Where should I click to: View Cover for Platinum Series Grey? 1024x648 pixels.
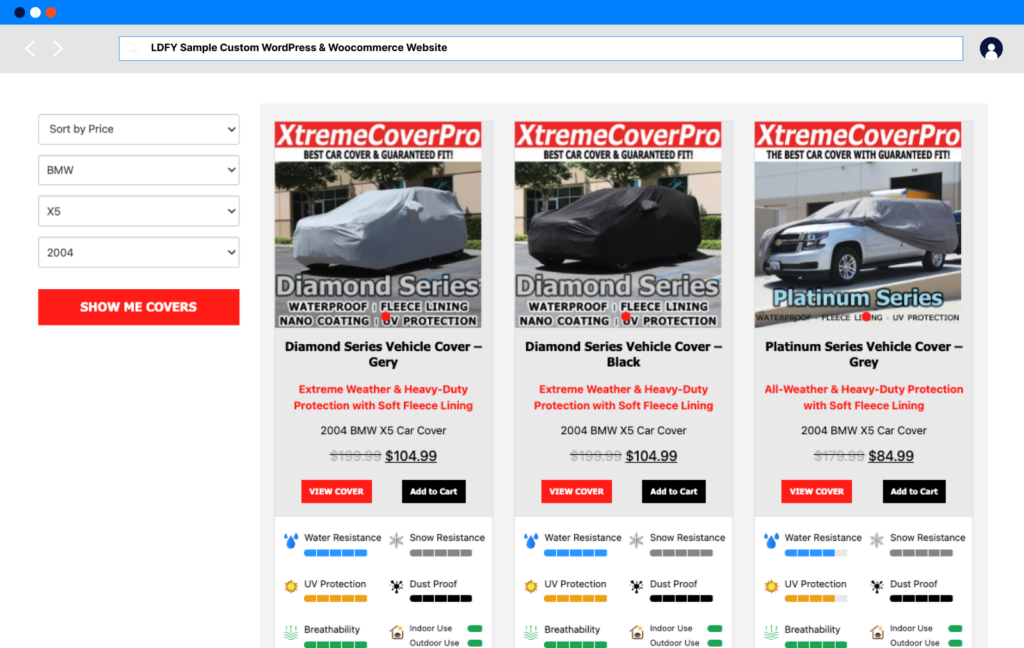pos(817,491)
